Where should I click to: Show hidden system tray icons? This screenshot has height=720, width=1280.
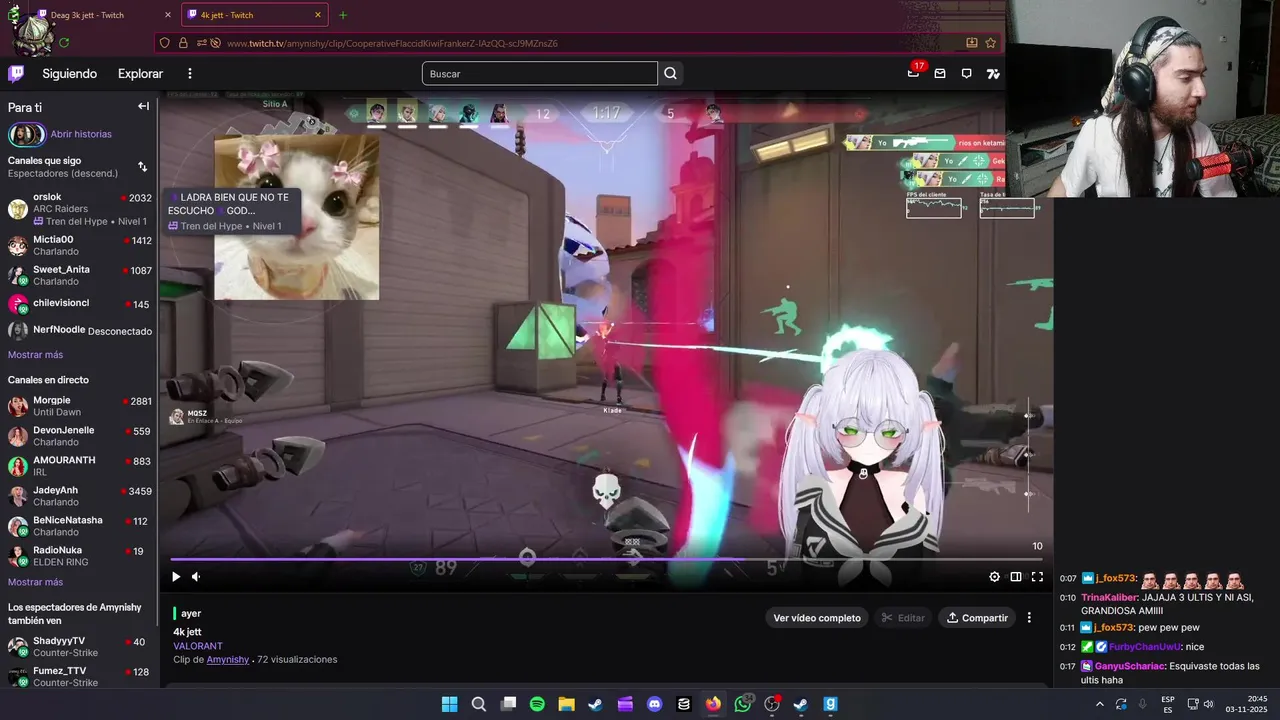tap(1099, 704)
